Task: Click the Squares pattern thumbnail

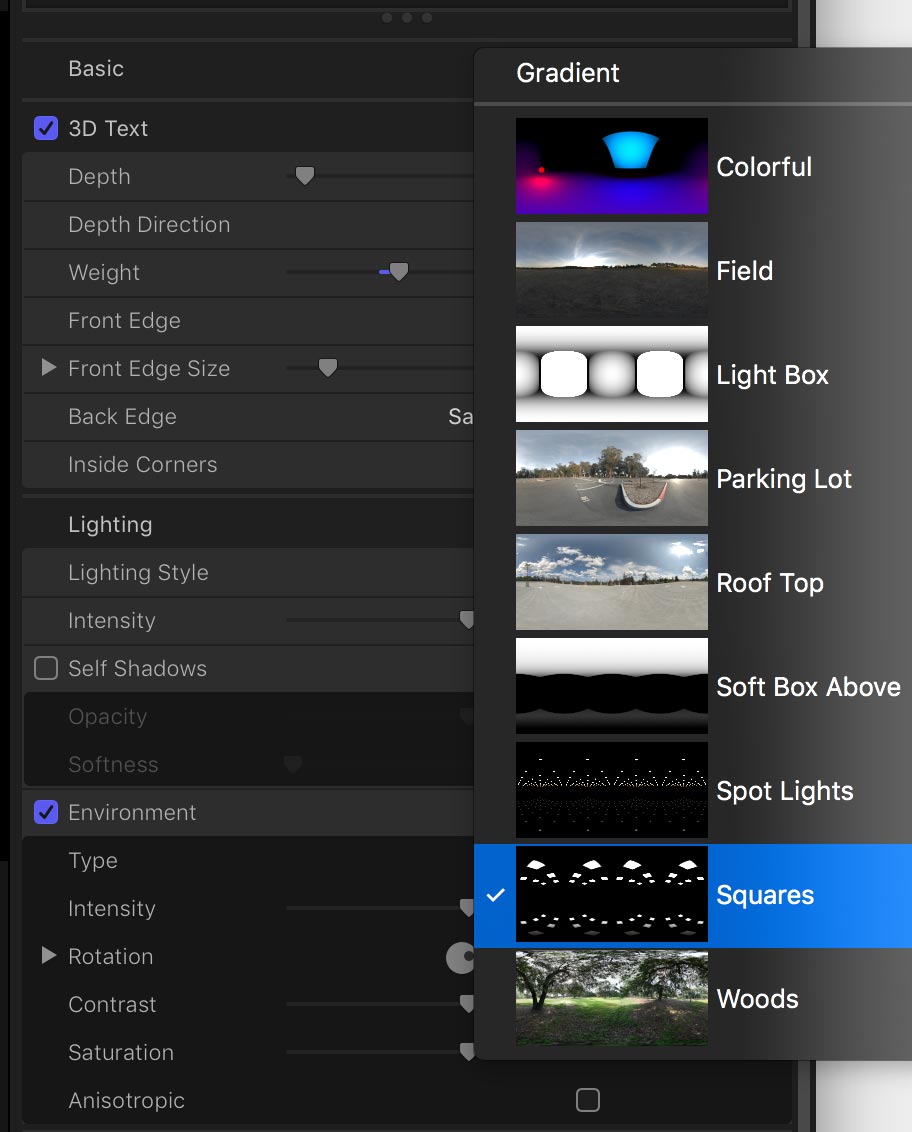Action: (x=612, y=894)
